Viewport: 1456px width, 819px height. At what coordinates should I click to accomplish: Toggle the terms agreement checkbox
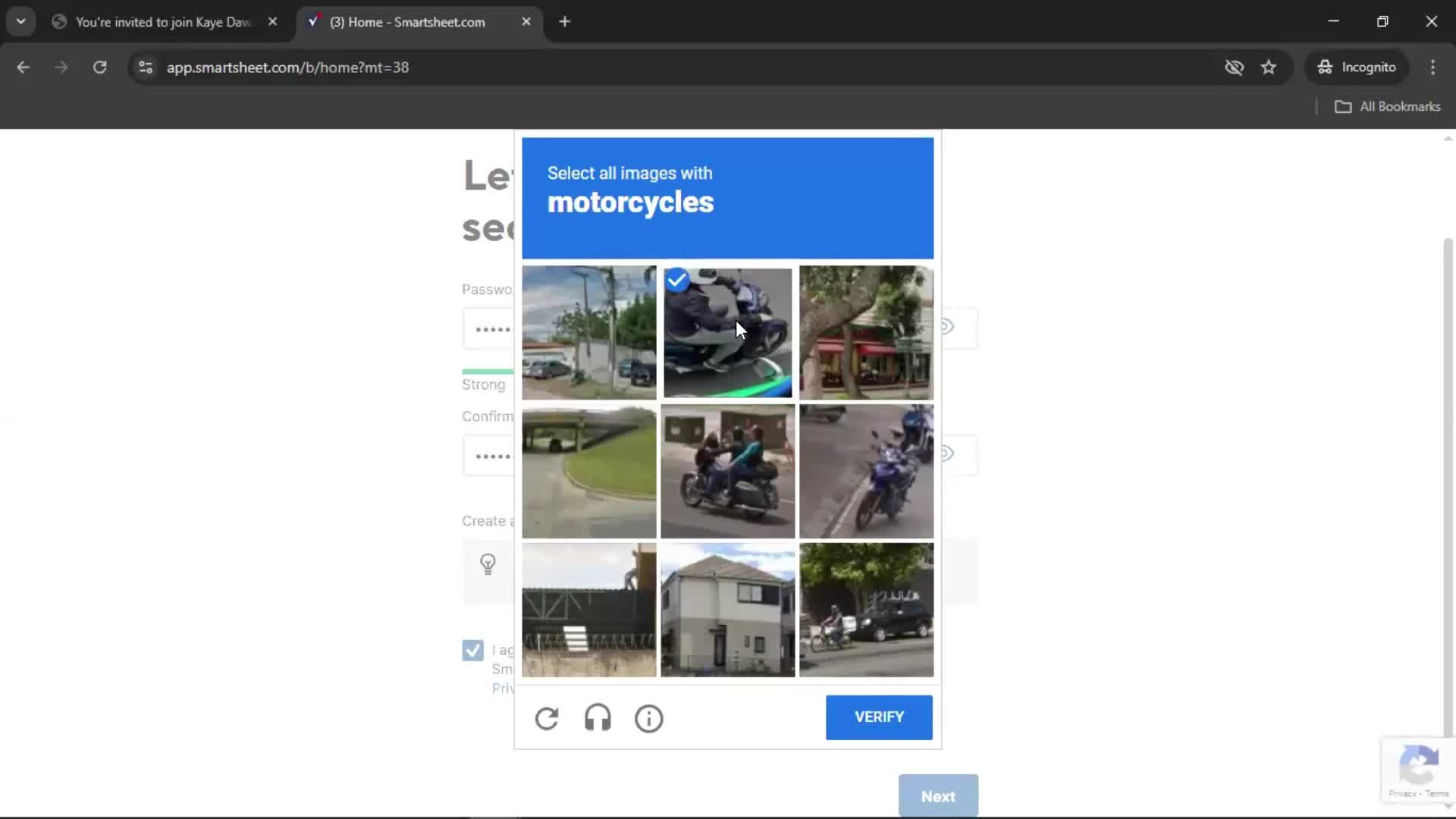point(472,651)
